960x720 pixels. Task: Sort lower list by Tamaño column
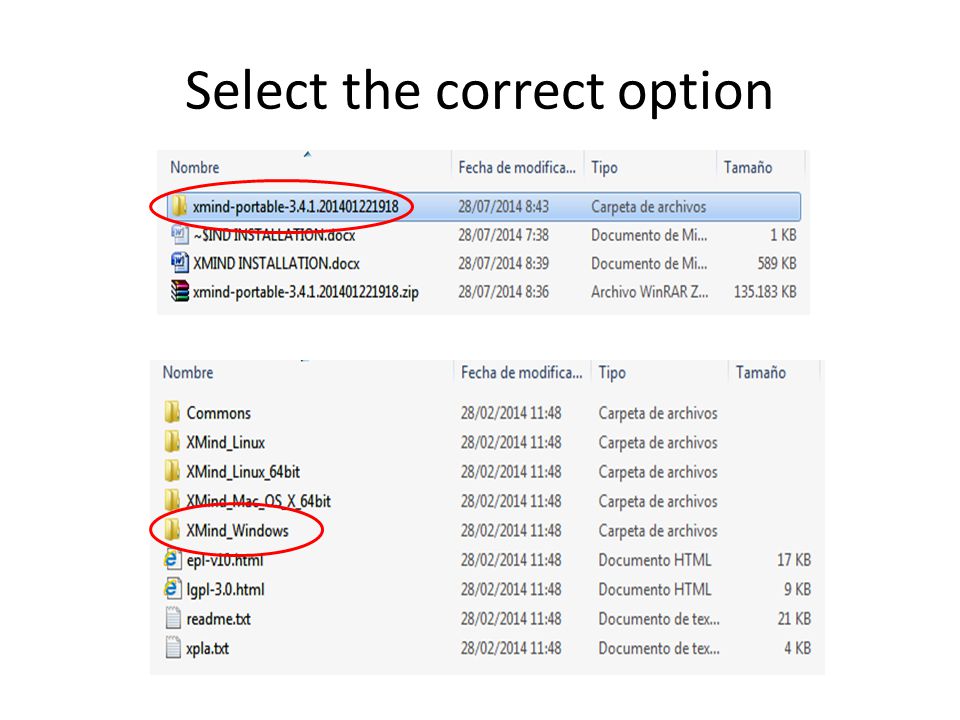[760, 372]
